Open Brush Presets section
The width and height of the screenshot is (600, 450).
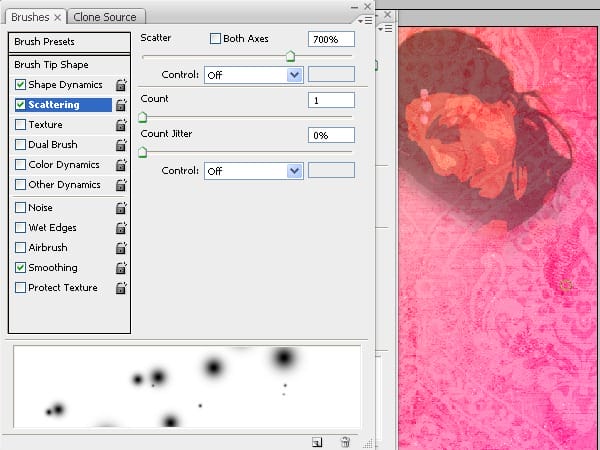[69, 42]
